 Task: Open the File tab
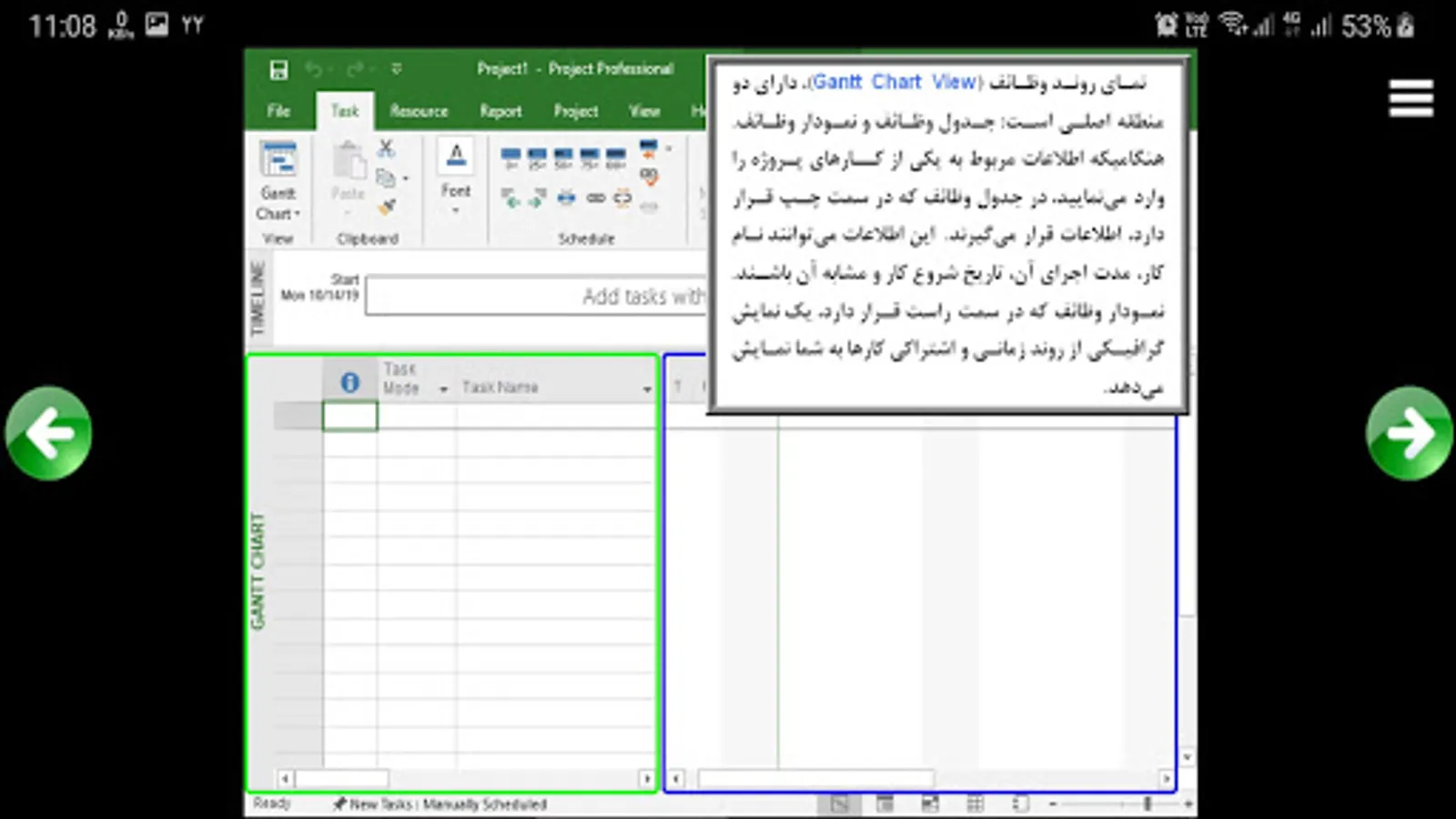coord(278,111)
